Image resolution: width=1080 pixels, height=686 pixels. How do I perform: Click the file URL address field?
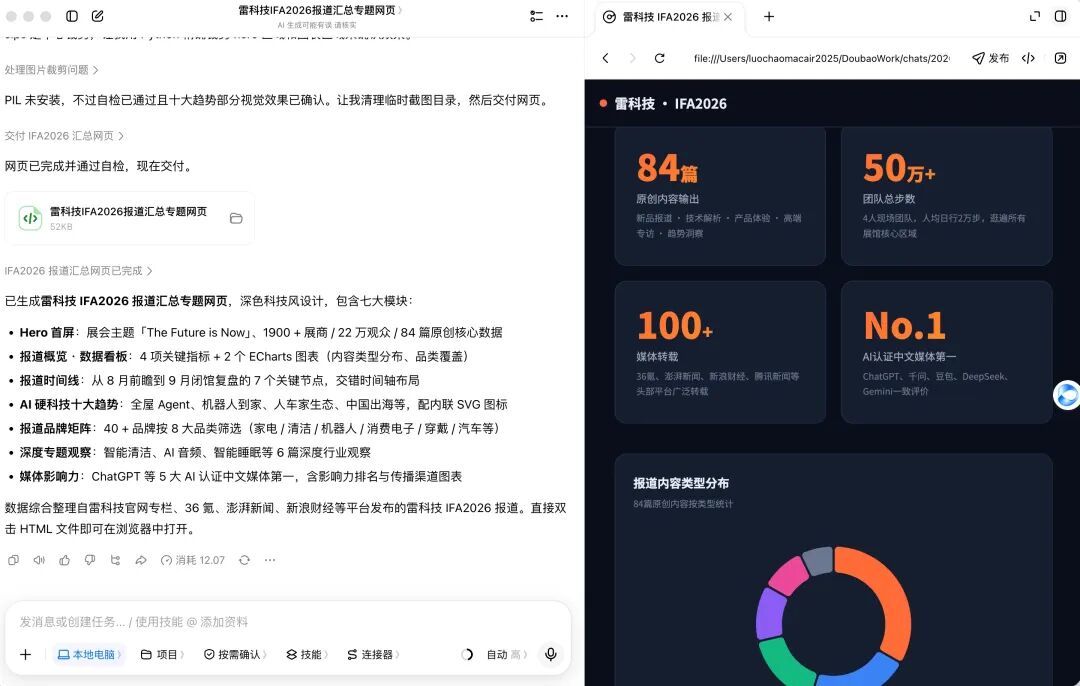pyautogui.click(x=821, y=59)
